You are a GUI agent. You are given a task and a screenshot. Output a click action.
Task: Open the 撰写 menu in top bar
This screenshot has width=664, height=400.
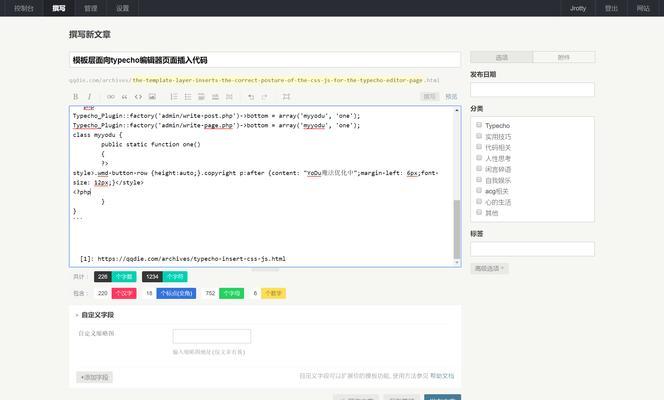pos(59,8)
